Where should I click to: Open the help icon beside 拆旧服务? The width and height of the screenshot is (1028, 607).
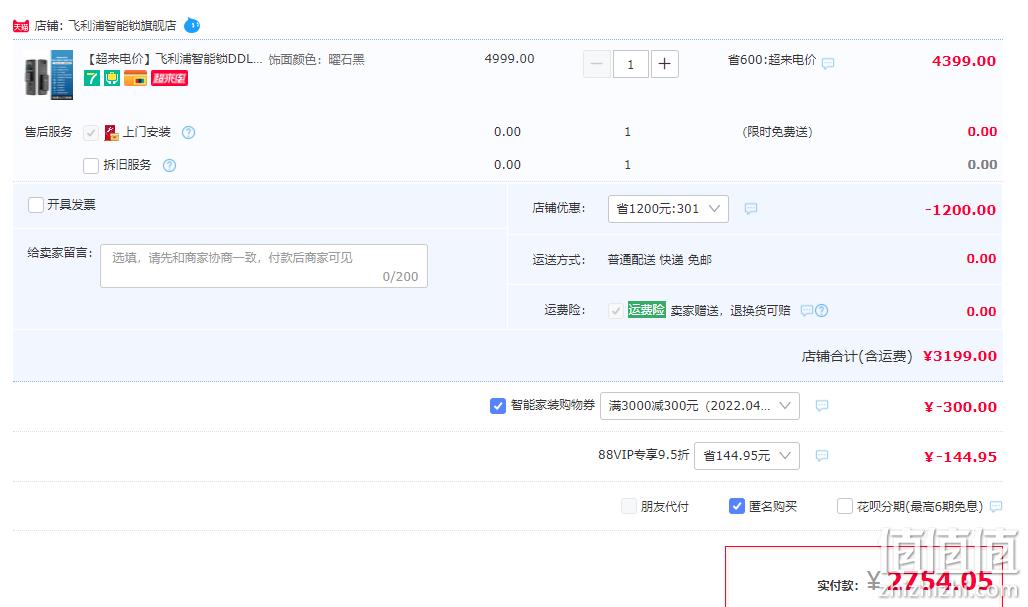pyautogui.click(x=169, y=165)
